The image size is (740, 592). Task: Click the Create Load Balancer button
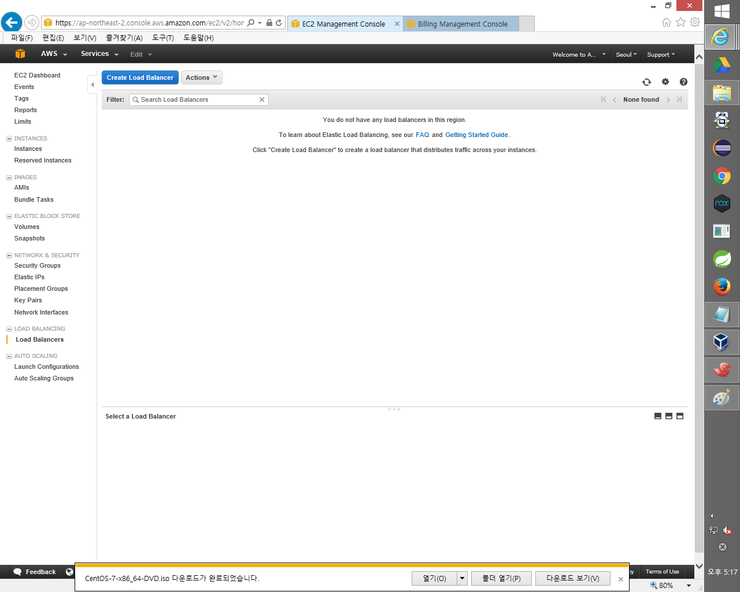[x=140, y=77]
